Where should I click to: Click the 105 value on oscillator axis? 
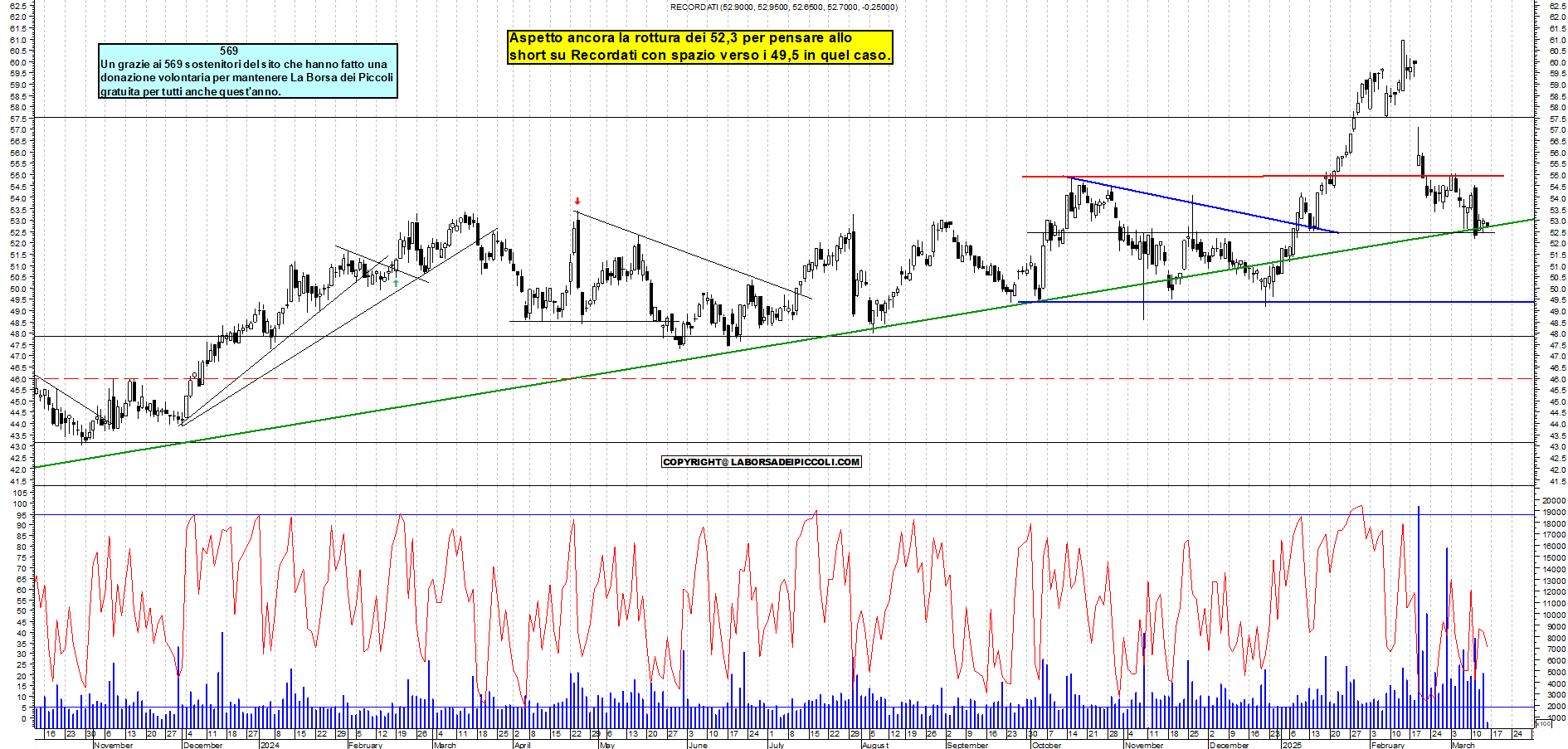18,493
